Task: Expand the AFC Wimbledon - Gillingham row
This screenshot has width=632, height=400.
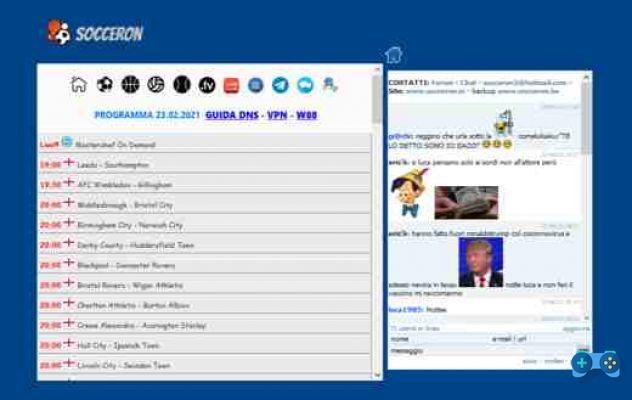Action: pyautogui.click(x=204, y=184)
